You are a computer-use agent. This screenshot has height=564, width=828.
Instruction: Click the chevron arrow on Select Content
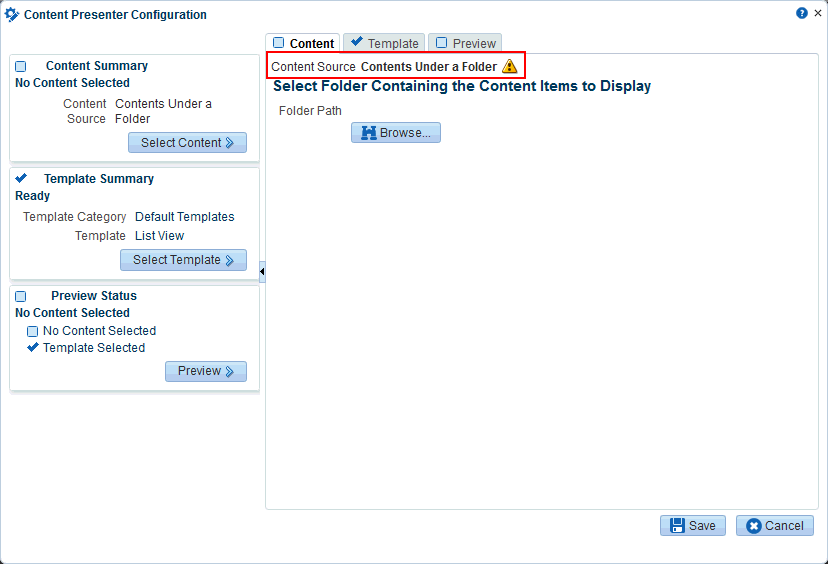pos(229,143)
